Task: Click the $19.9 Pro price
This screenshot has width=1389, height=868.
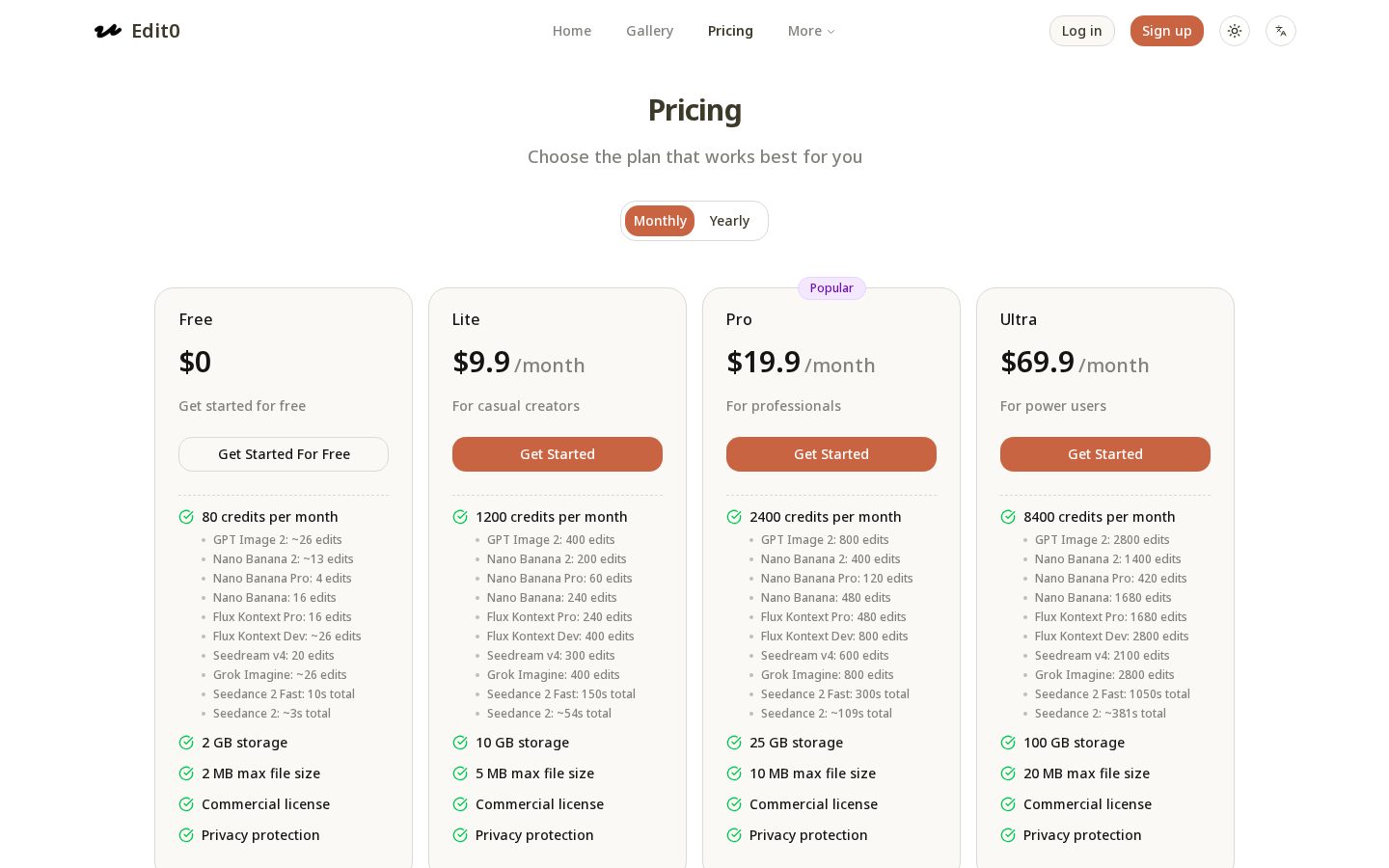Action: pos(763,362)
